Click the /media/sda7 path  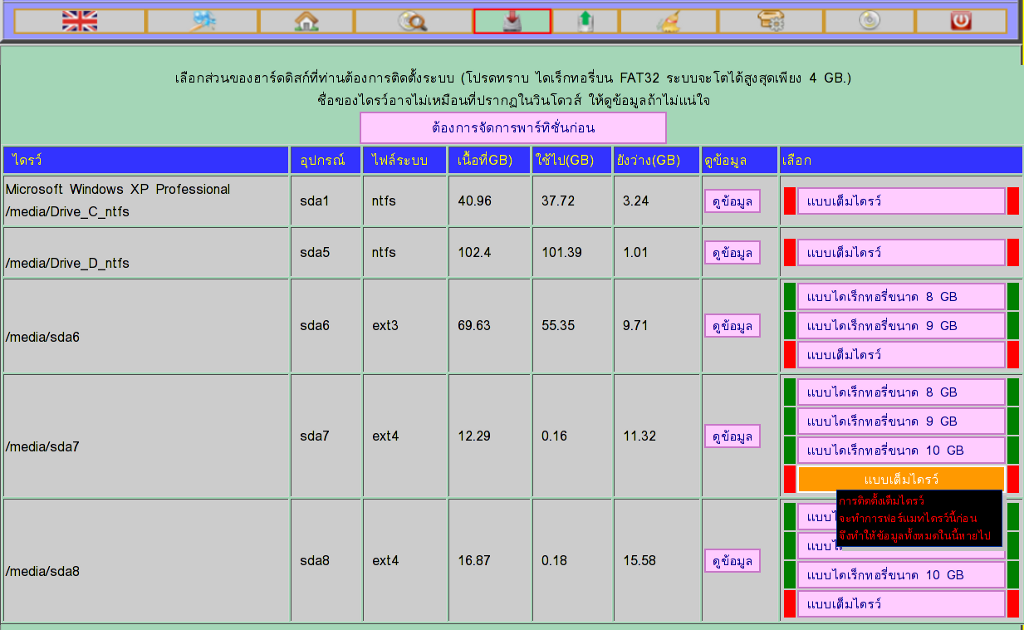coord(42,447)
